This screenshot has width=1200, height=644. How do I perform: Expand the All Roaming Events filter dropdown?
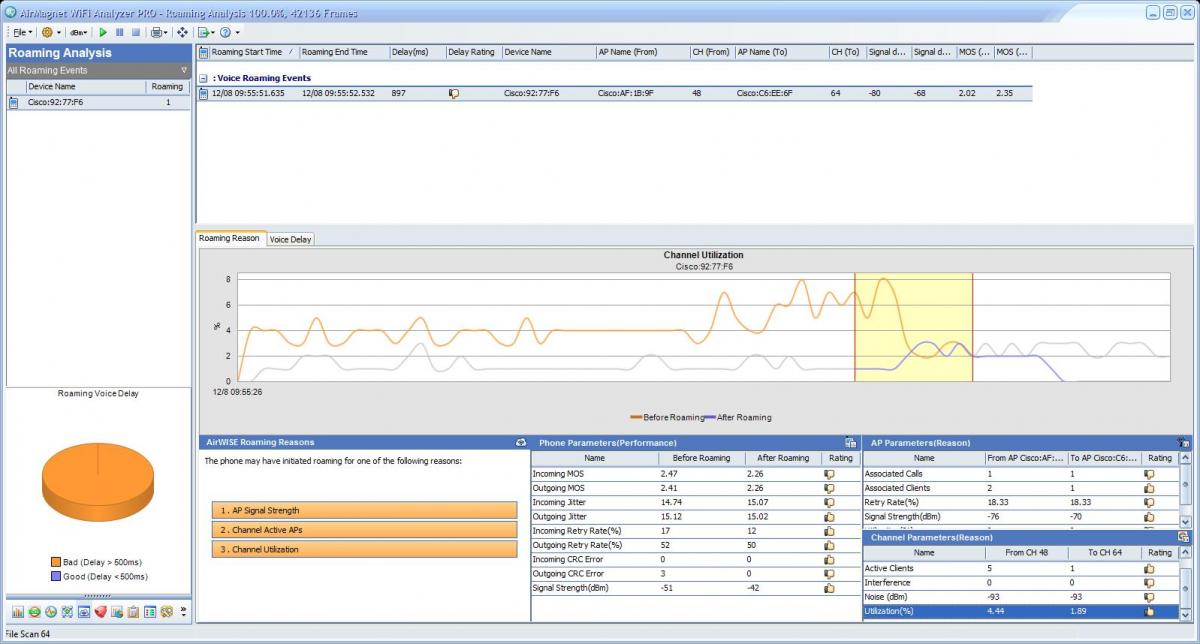(x=184, y=71)
